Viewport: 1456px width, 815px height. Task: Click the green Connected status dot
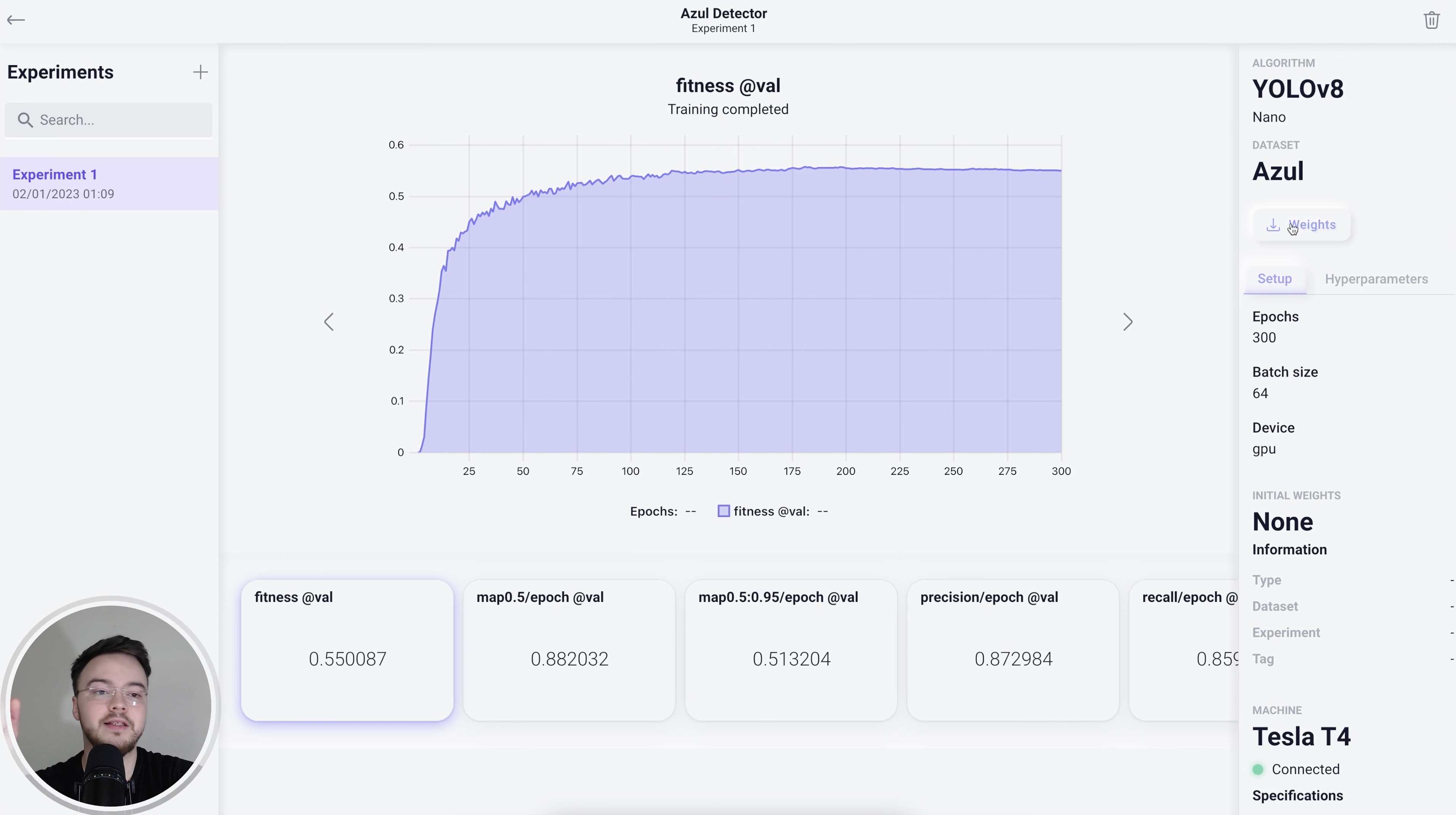point(1258,769)
